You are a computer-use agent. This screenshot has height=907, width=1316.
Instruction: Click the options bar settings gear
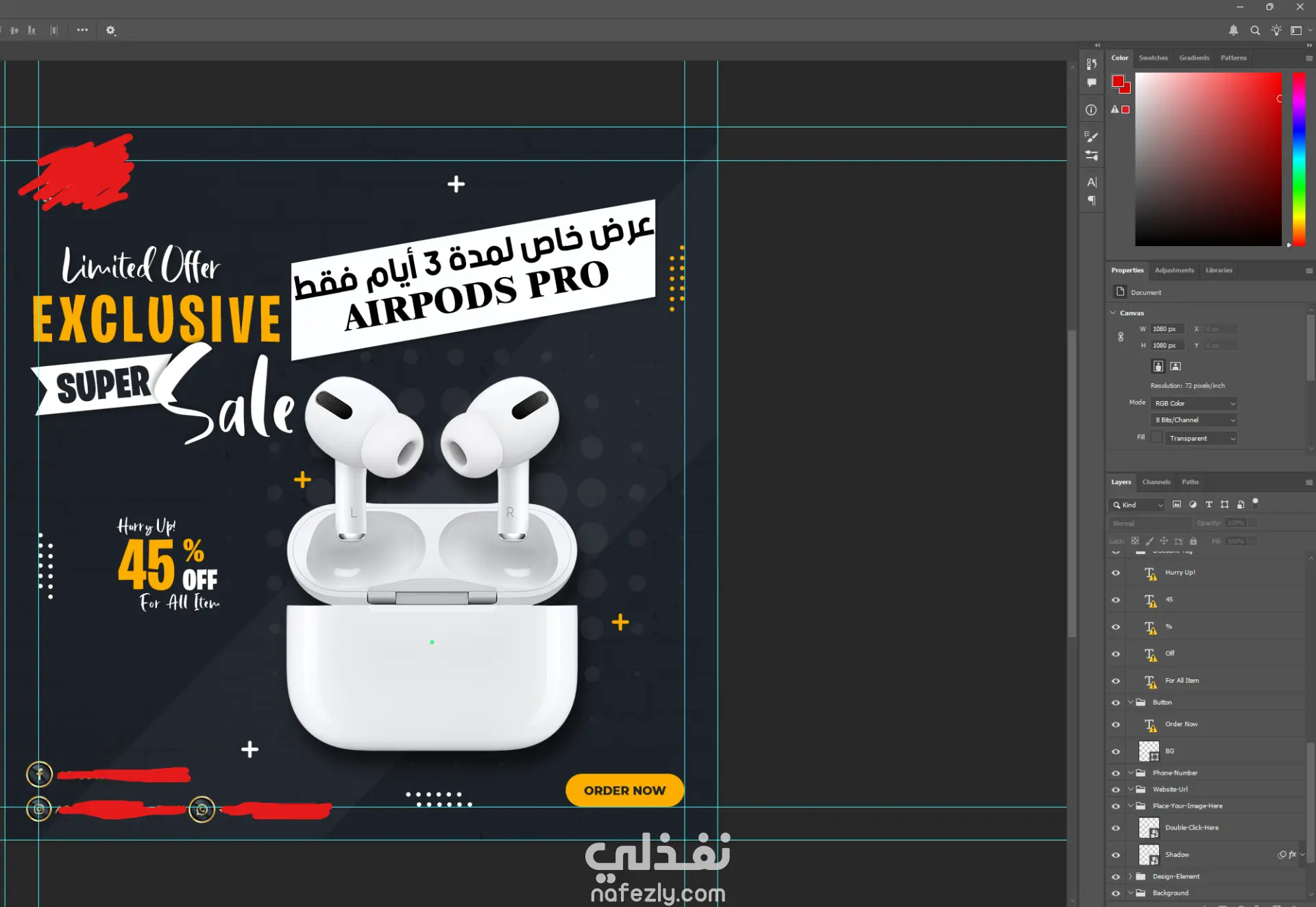point(110,30)
